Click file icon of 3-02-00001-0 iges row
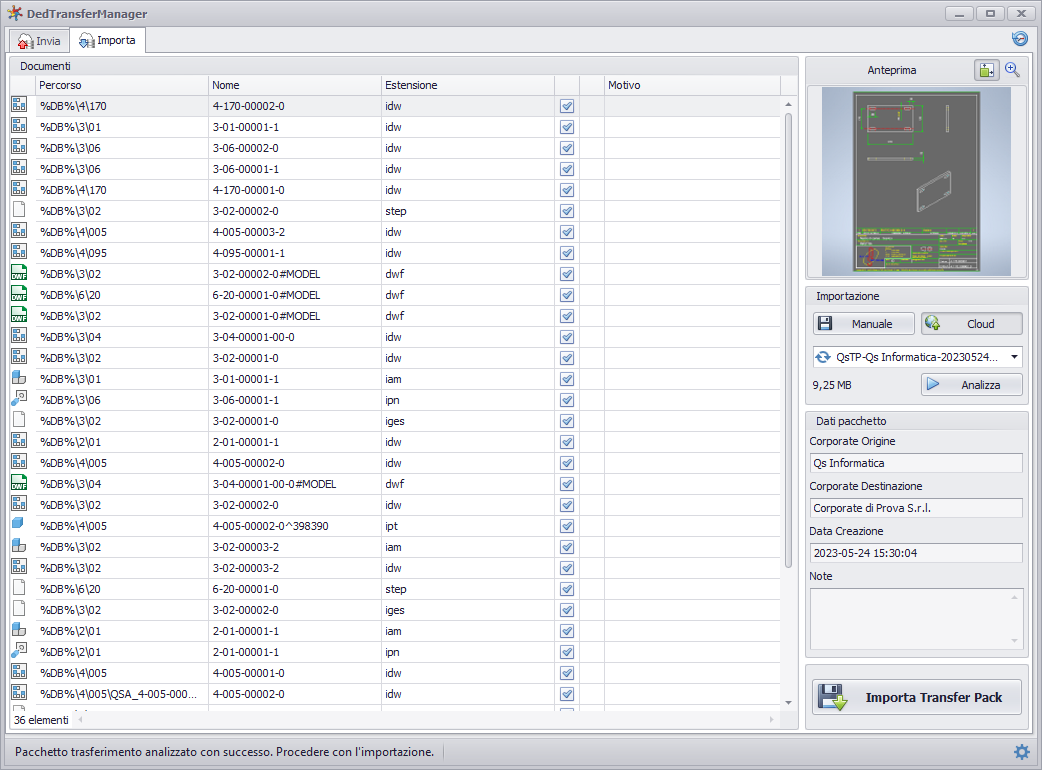 pos(19,419)
